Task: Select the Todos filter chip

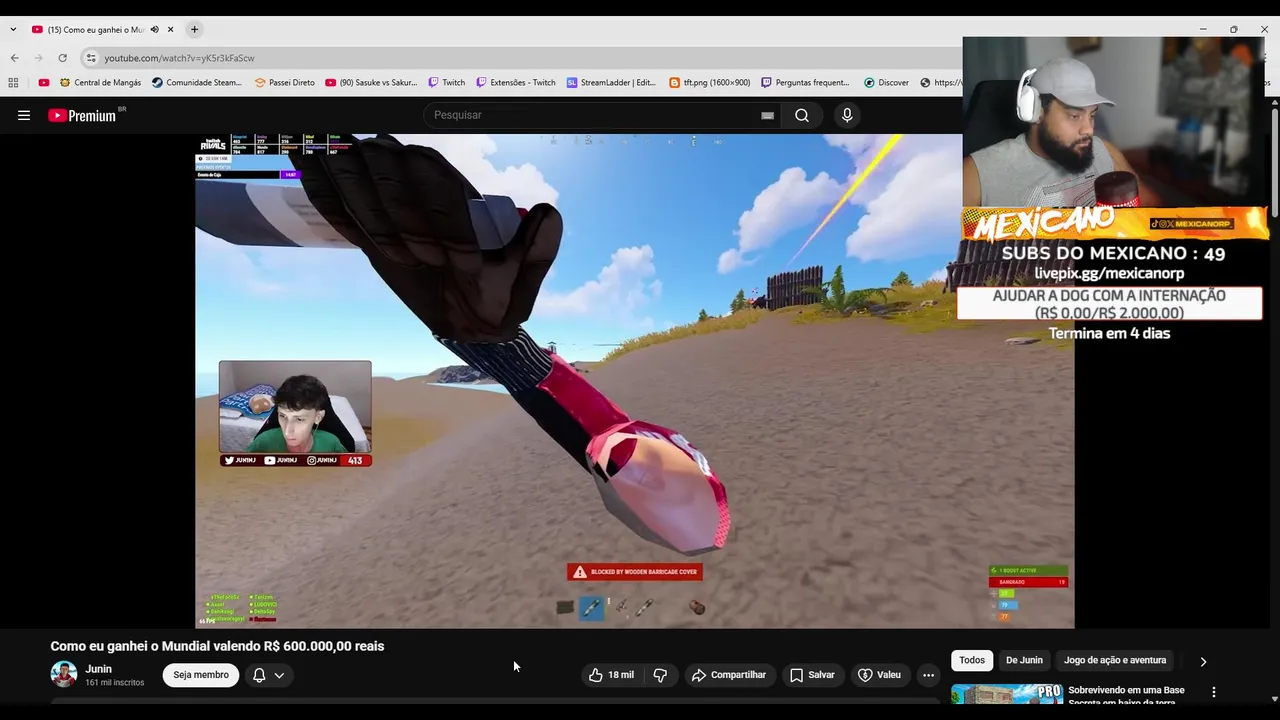Action: click(972, 660)
